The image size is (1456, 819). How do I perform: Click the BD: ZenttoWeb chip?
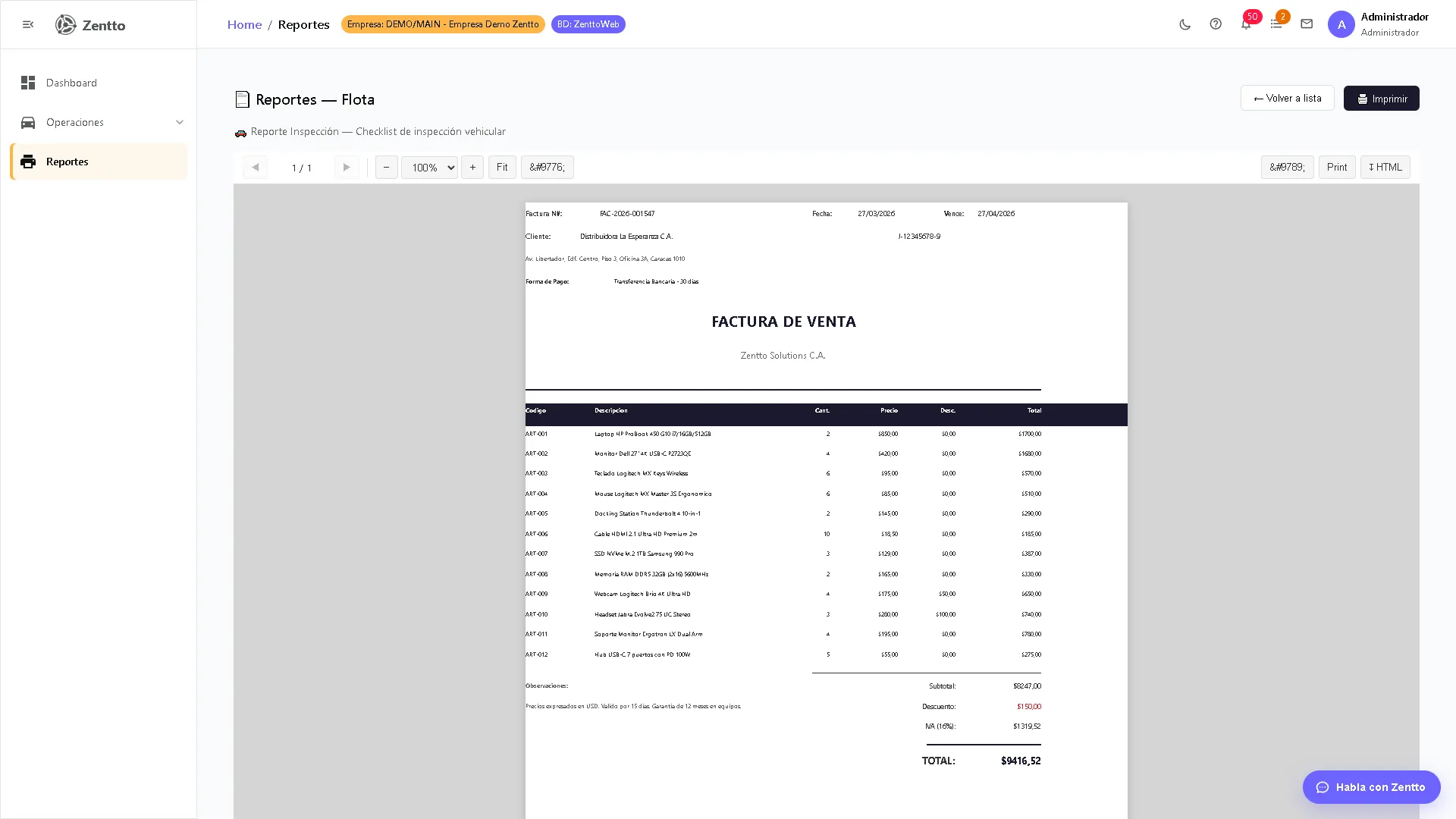pos(588,24)
